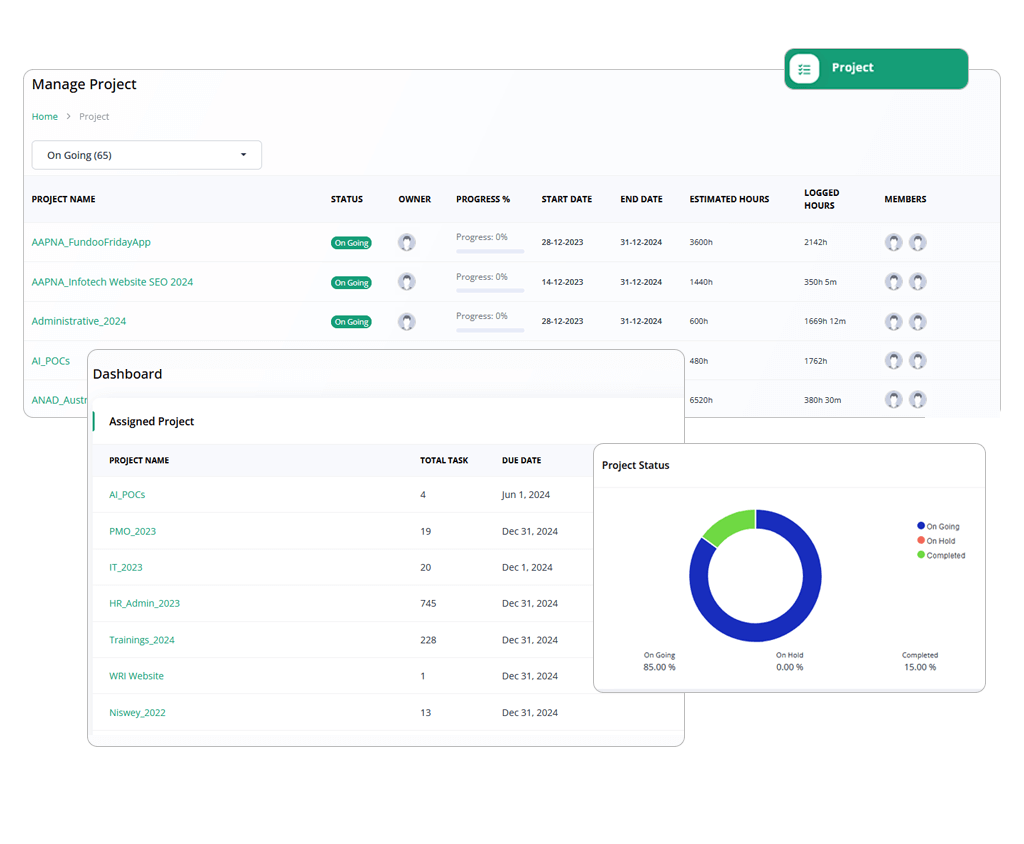
Task: Click MEMBERS column header
Action: point(905,199)
